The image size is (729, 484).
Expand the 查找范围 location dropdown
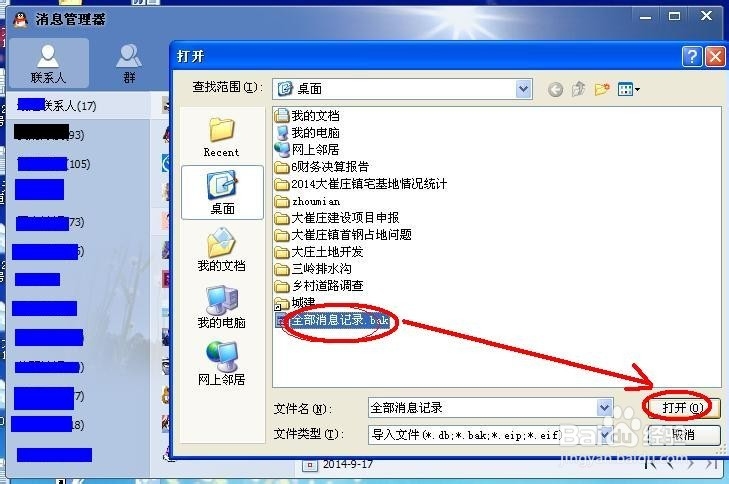point(524,88)
